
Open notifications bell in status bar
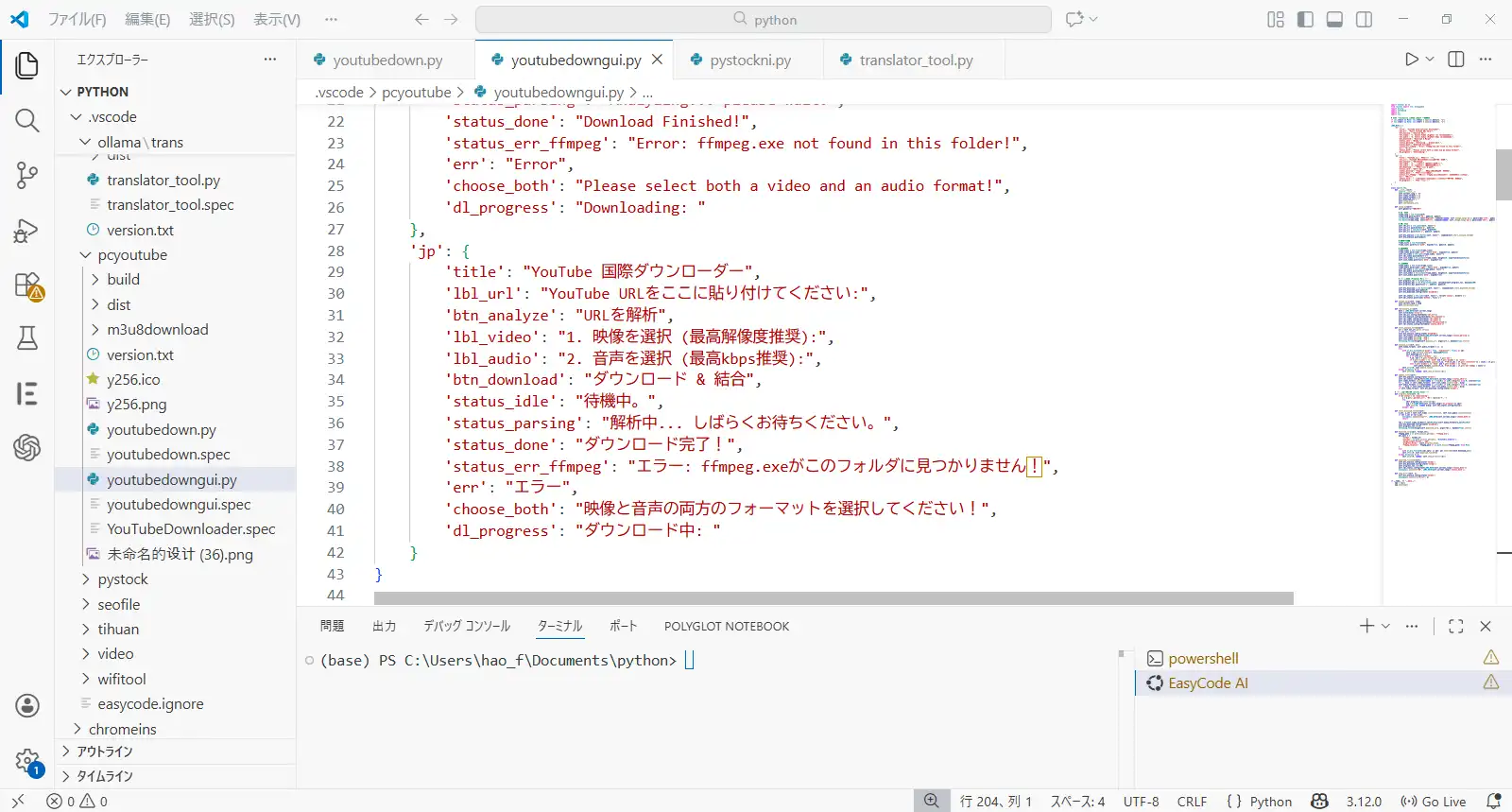(x=1493, y=801)
